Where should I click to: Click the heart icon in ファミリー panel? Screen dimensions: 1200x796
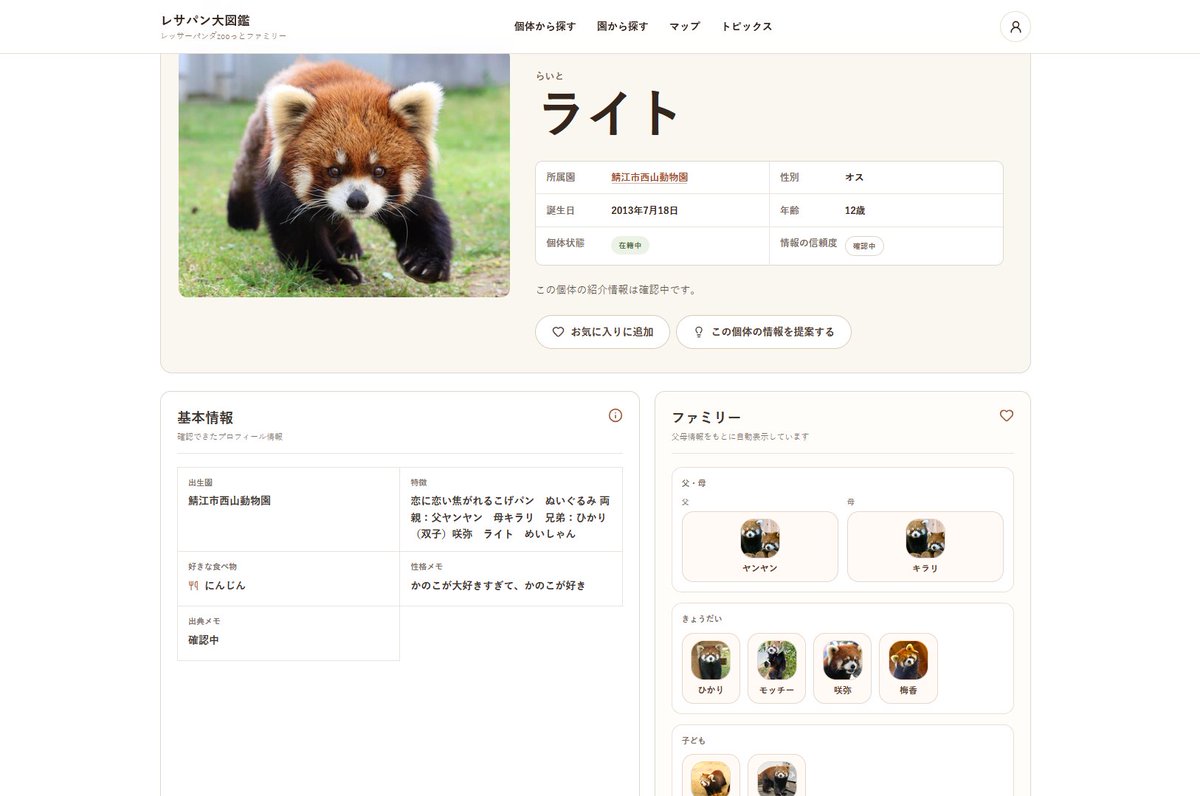coord(1006,415)
